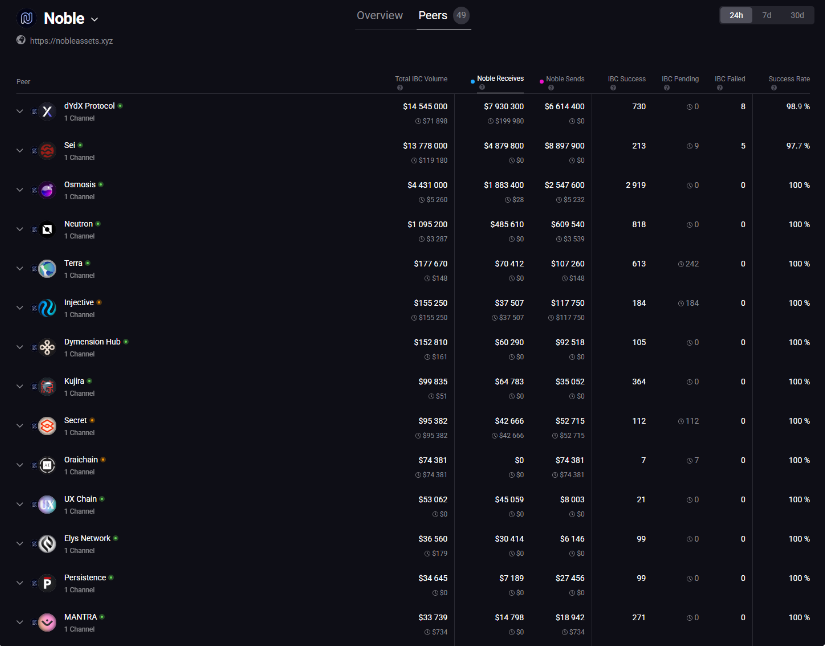Click the orange status dot next to Oraichain
The height and width of the screenshot is (646, 825).
tap(103, 460)
